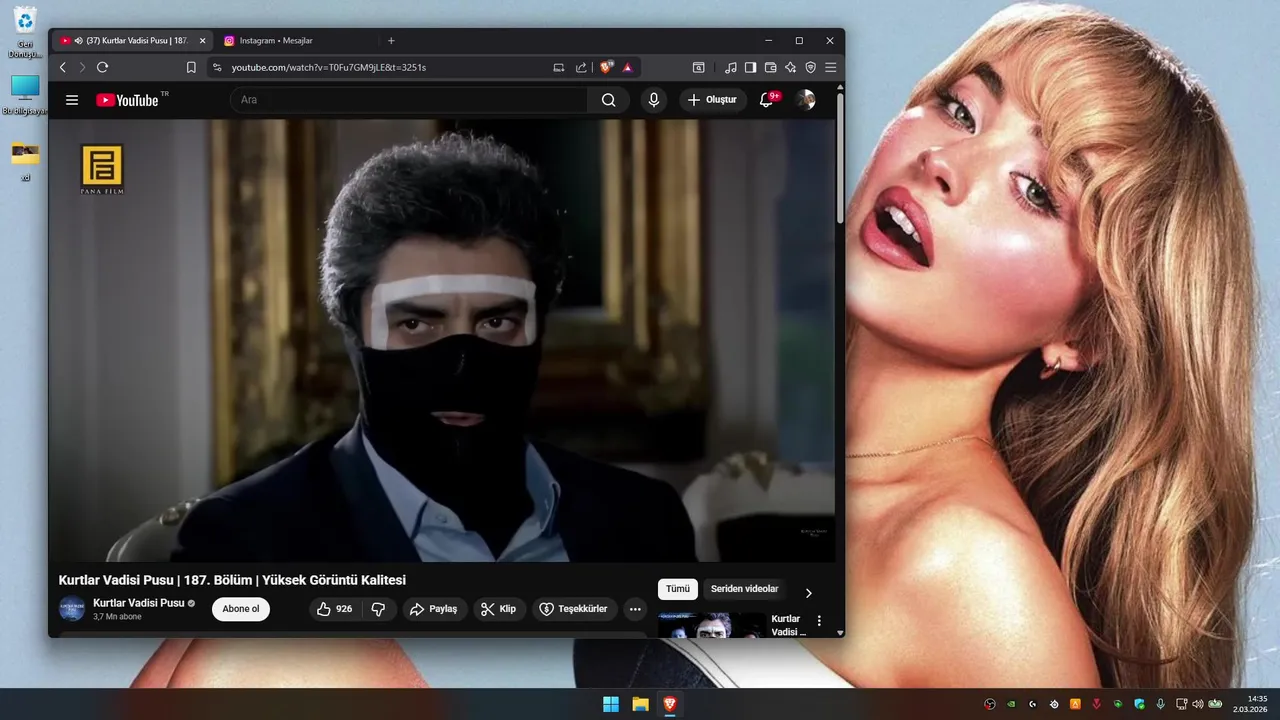Open the browser tab search icon
Image resolution: width=1280 pixels, height=720 pixels.
click(699, 67)
